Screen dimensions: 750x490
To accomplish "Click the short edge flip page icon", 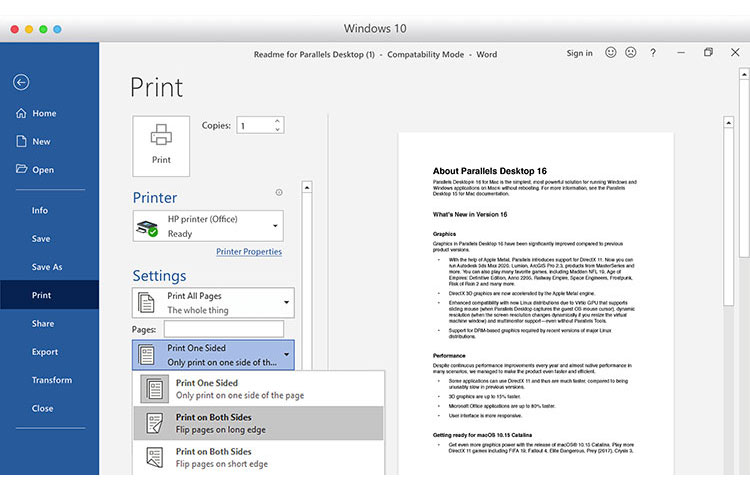I will [x=154, y=457].
